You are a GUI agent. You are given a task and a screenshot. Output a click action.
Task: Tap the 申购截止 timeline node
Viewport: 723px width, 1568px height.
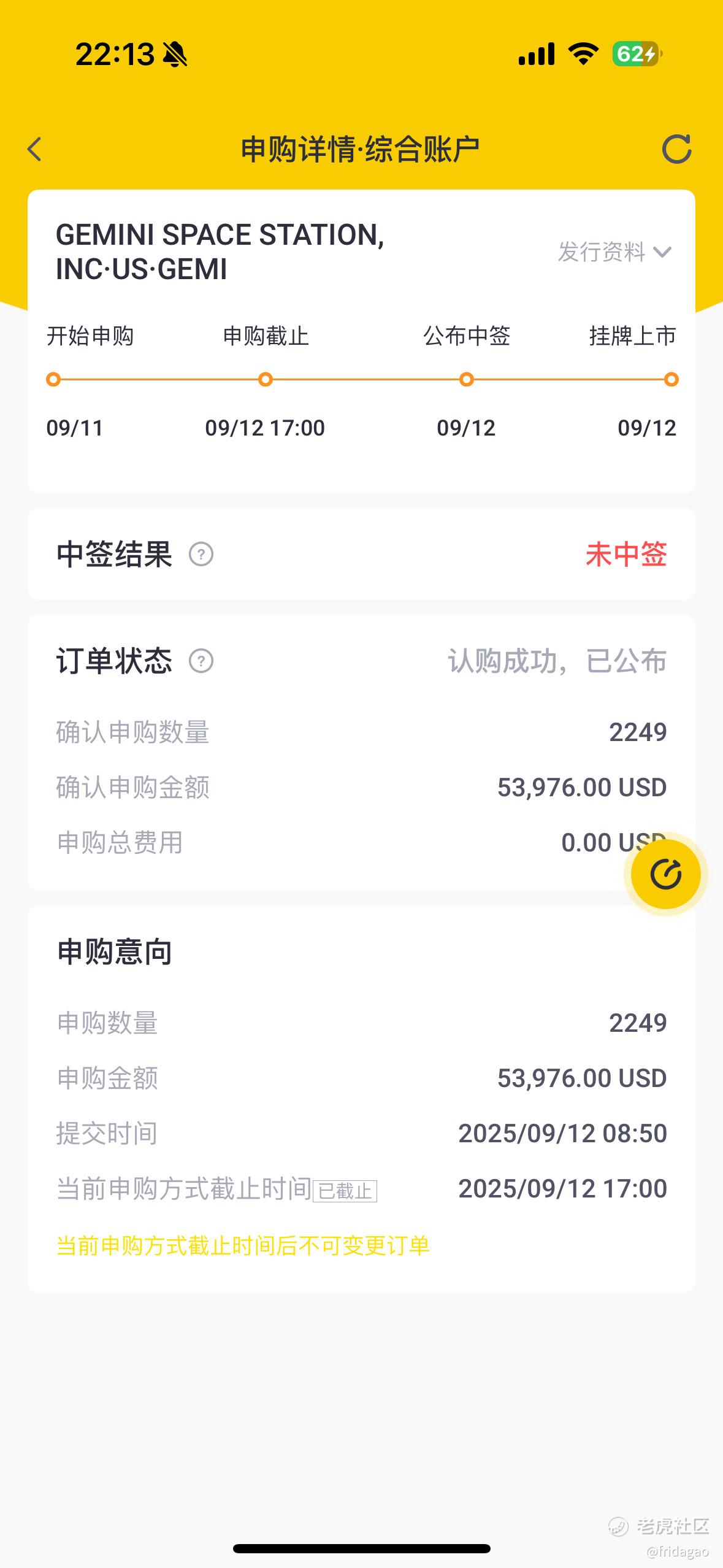266,380
